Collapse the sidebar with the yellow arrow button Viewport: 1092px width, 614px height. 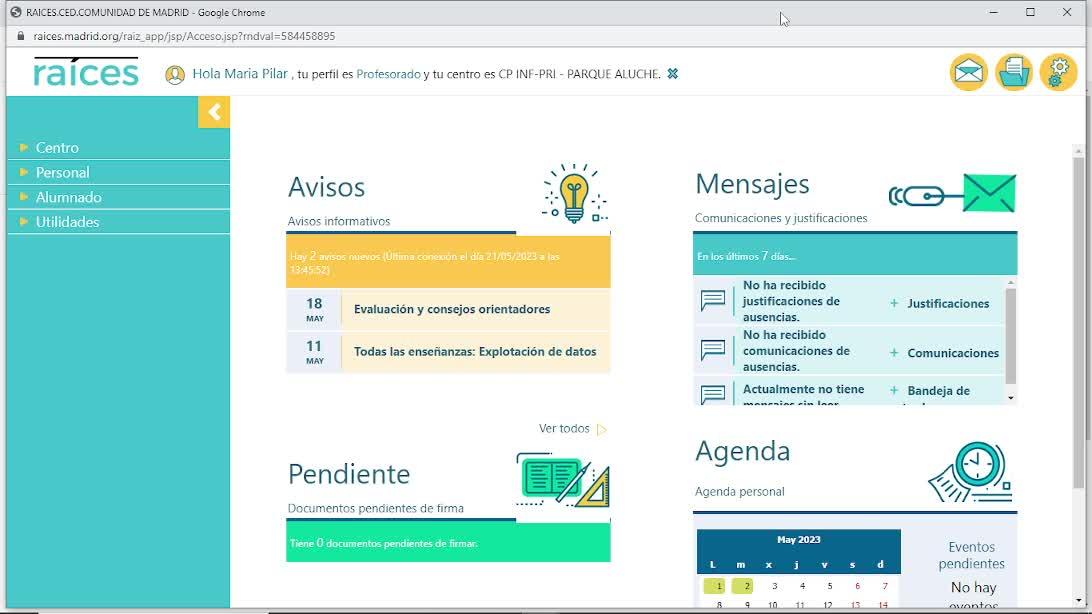214,112
